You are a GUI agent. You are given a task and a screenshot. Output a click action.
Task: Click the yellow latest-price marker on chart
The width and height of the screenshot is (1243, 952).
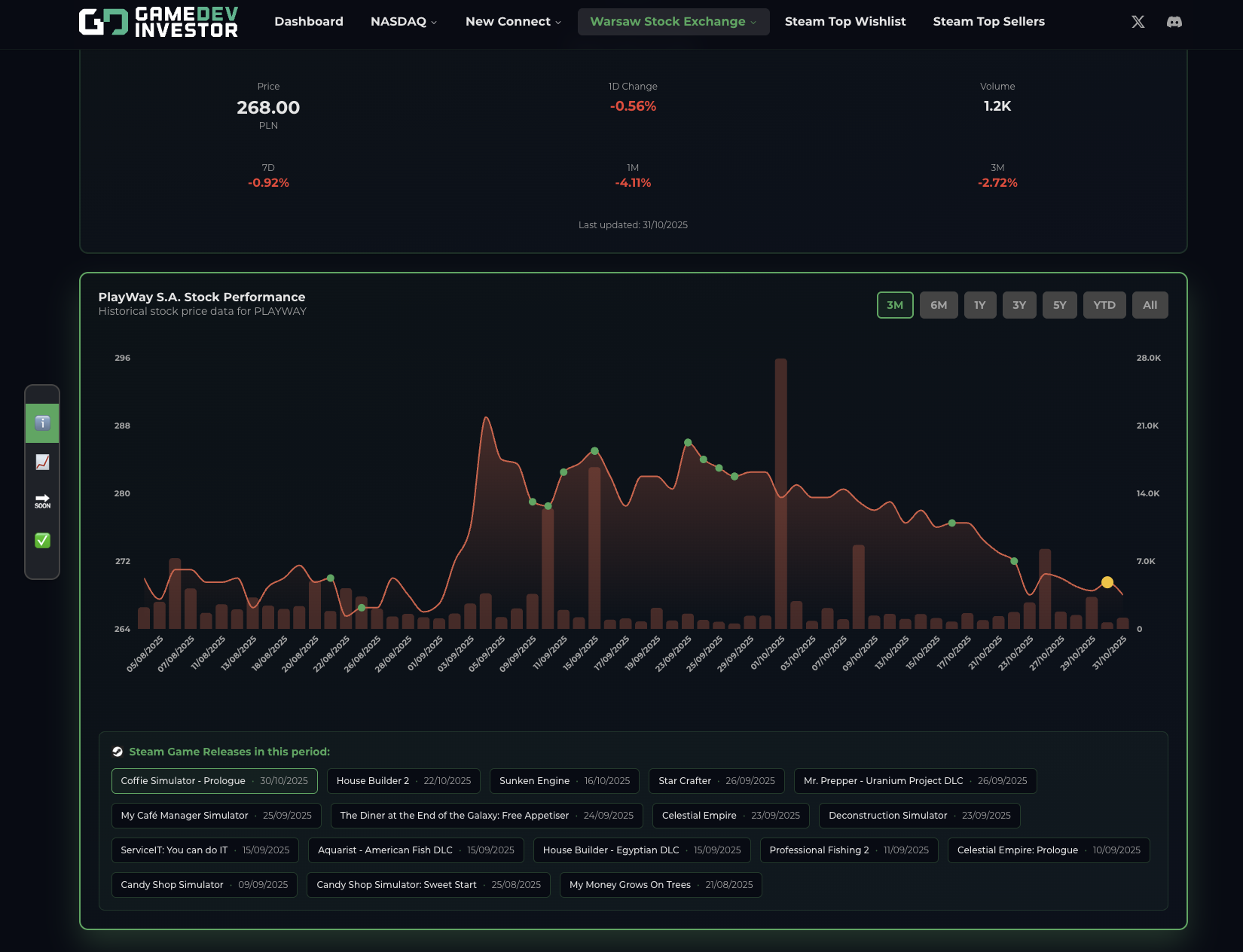coord(1107,582)
